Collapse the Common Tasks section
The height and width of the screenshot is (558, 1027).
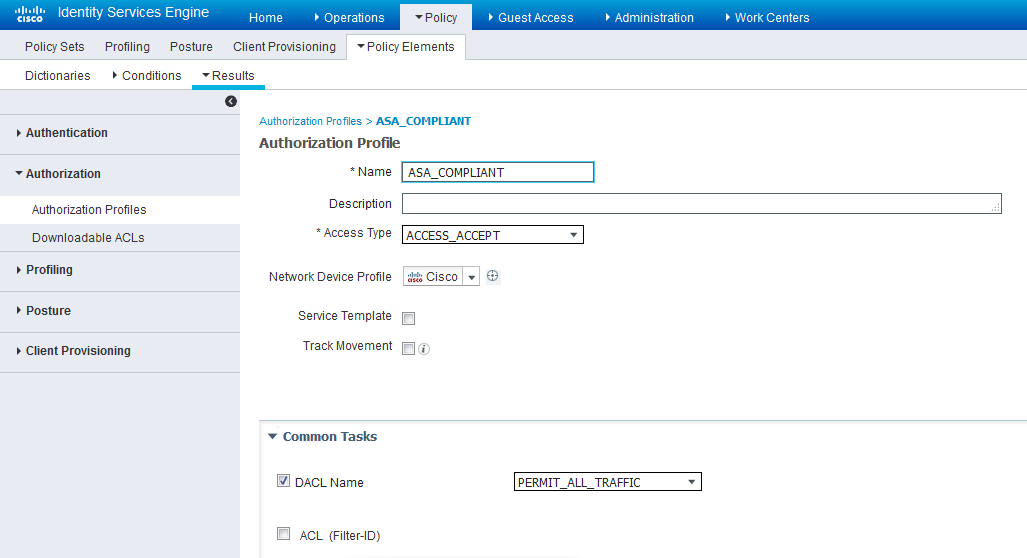point(272,436)
